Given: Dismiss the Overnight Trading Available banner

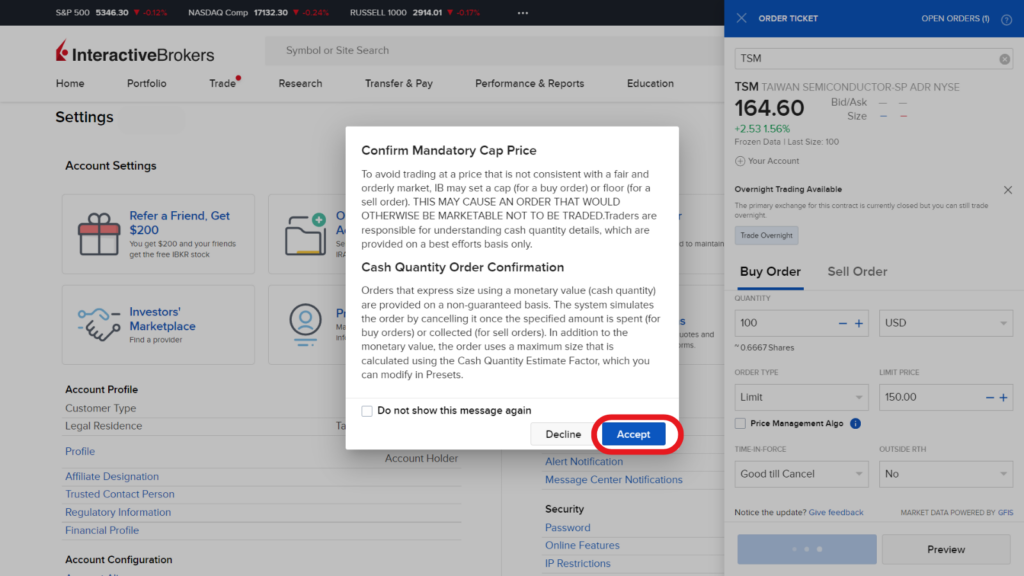Looking at the screenshot, I should [1007, 189].
